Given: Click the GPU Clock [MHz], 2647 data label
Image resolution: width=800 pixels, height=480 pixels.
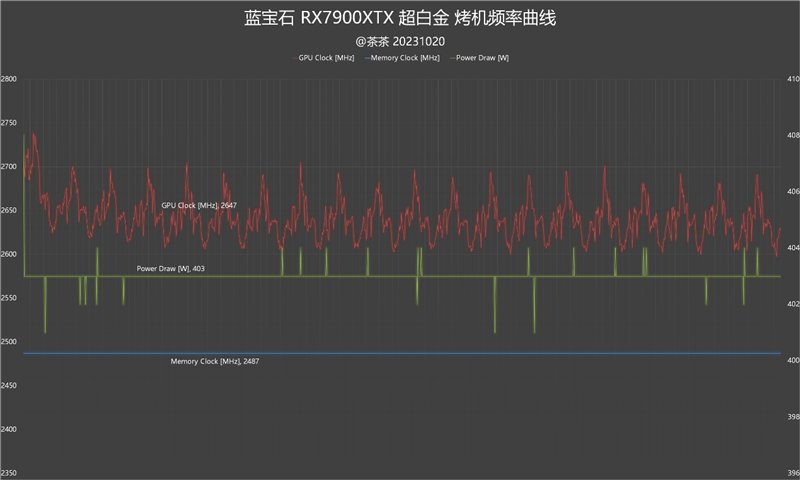Looking at the screenshot, I should 199,205.
